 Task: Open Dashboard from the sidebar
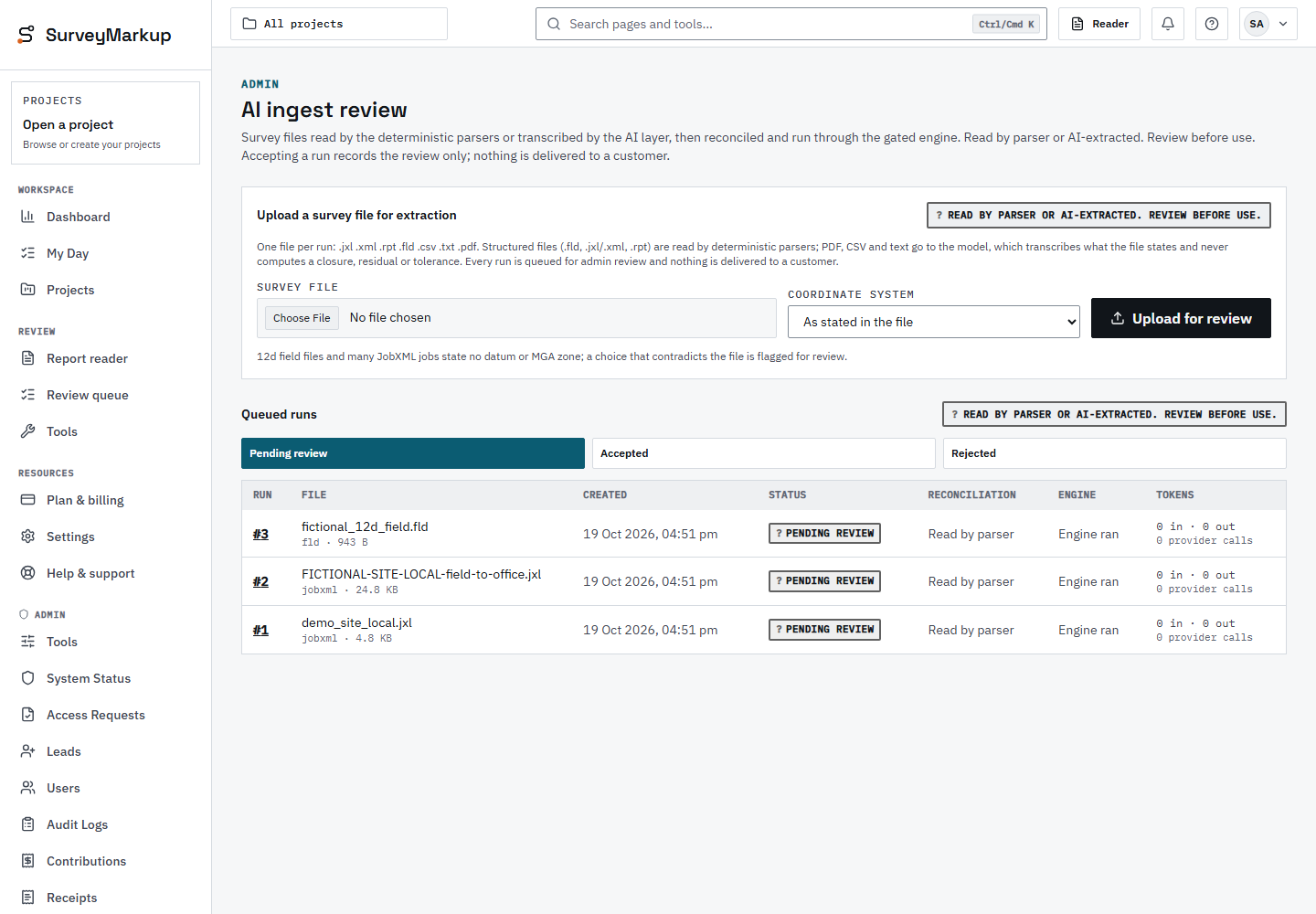pyautogui.click(x=105, y=217)
